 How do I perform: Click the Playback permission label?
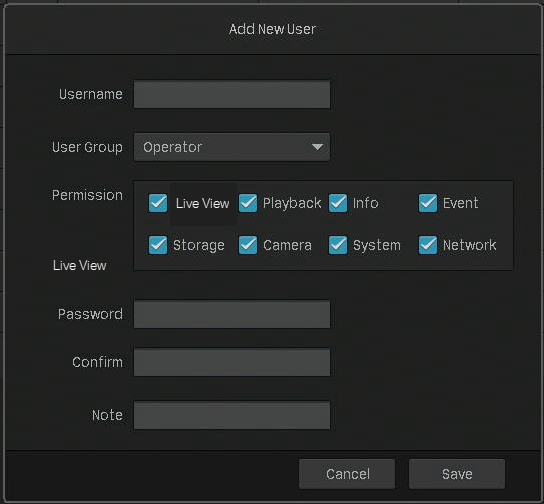click(292, 203)
